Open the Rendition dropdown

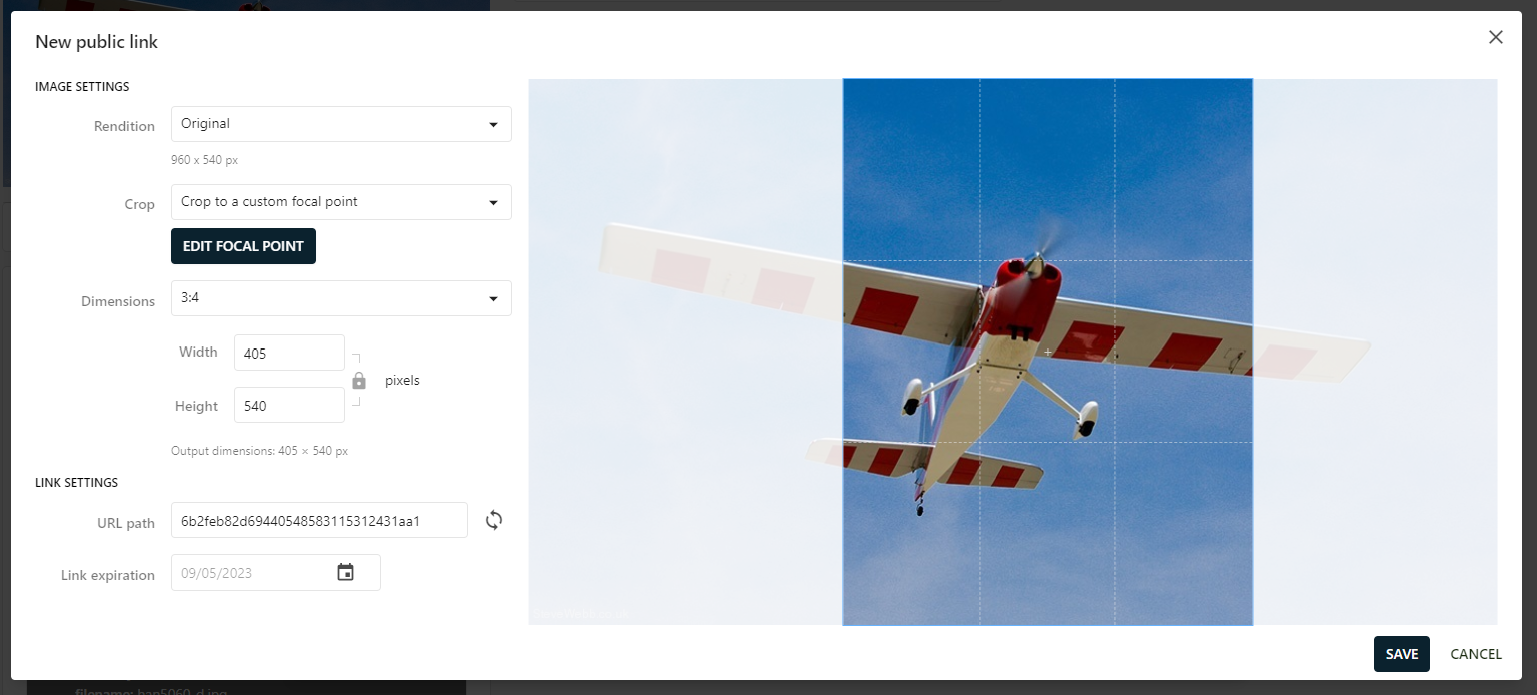[341, 124]
